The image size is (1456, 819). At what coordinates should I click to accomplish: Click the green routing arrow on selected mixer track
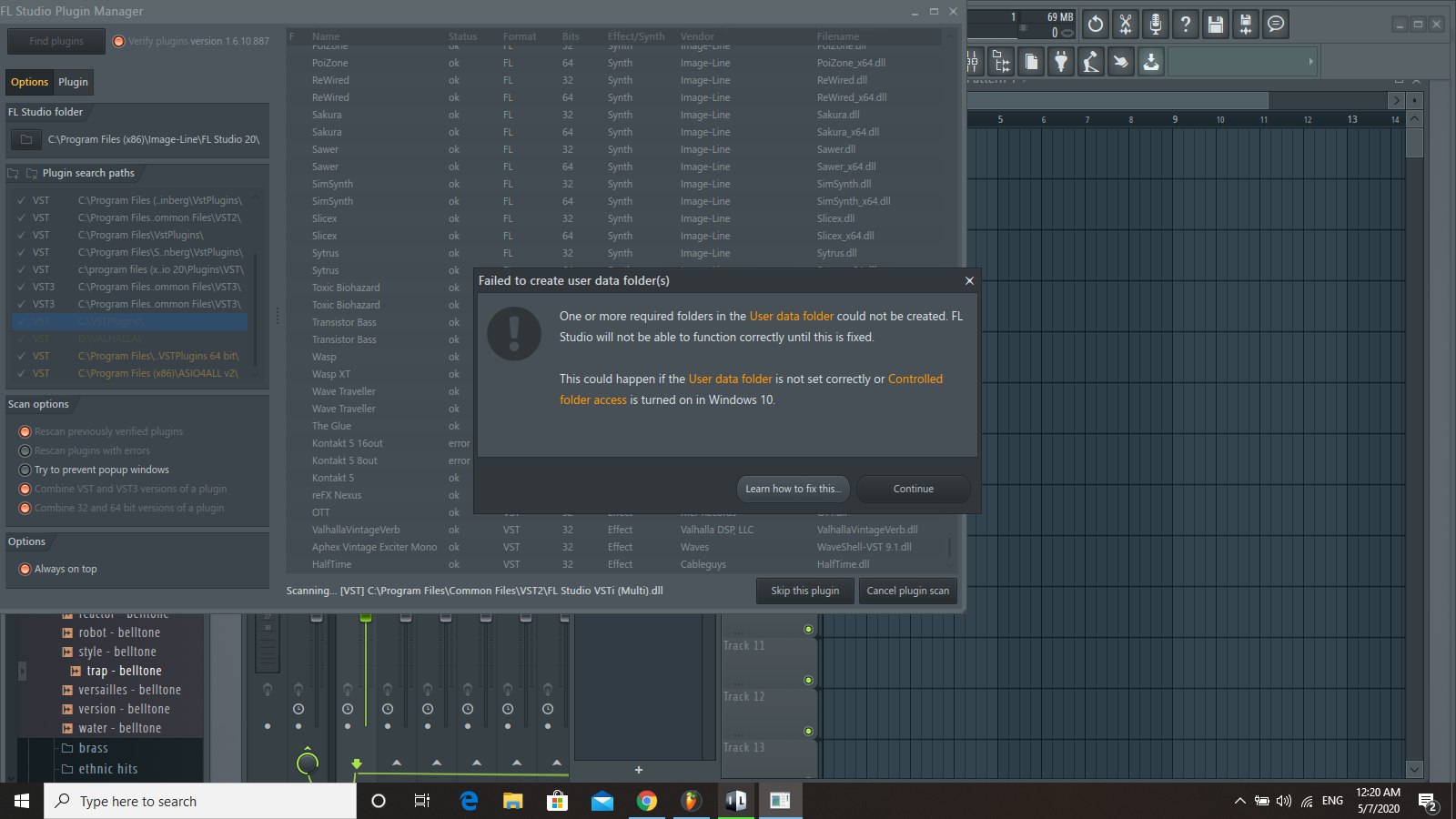pyautogui.click(x=357, y=763)
